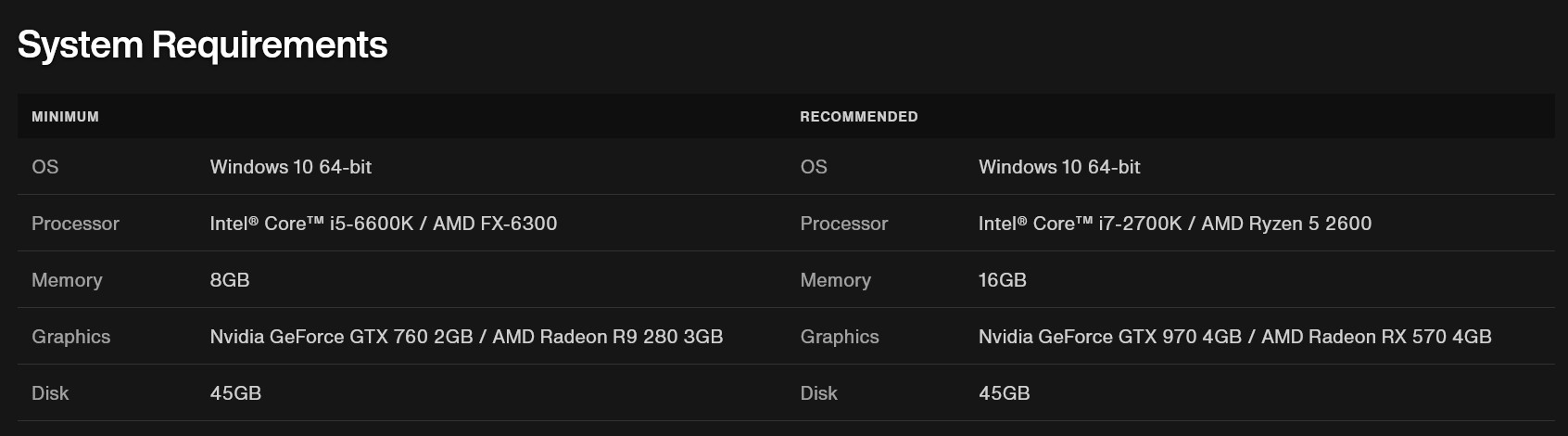The image size is (1568, 436).
Task: Click the Processor label in the Recommended column
Action: coord(843,224)
